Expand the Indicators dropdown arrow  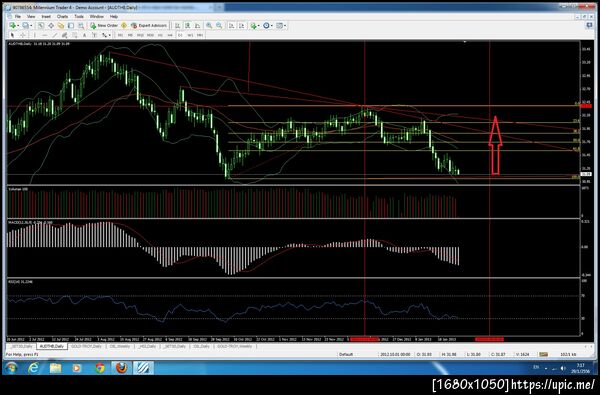[259, 26]
